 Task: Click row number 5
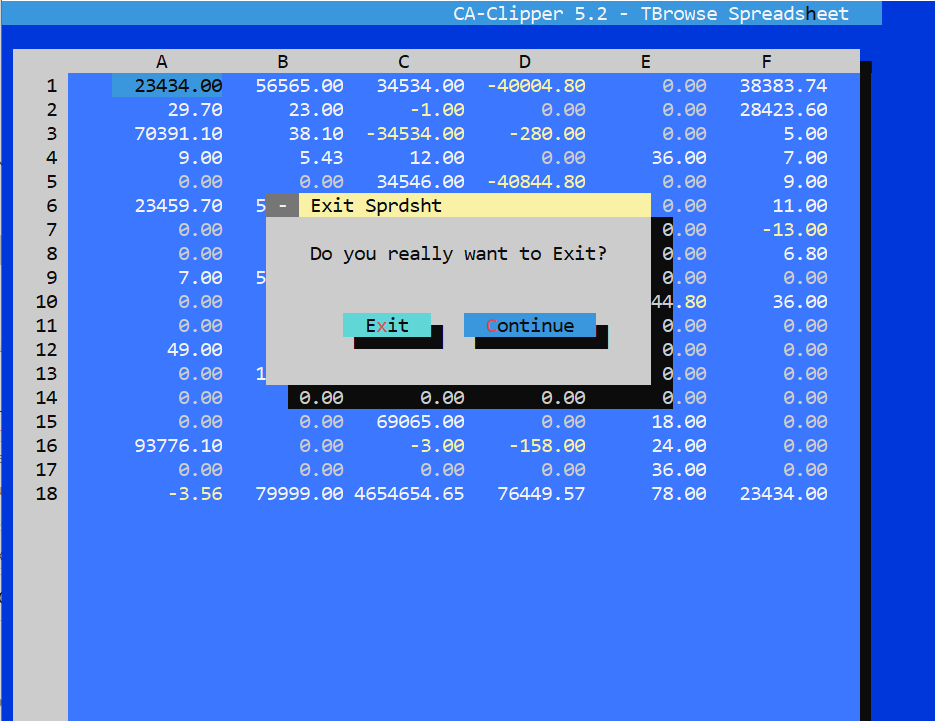[52, 181]
